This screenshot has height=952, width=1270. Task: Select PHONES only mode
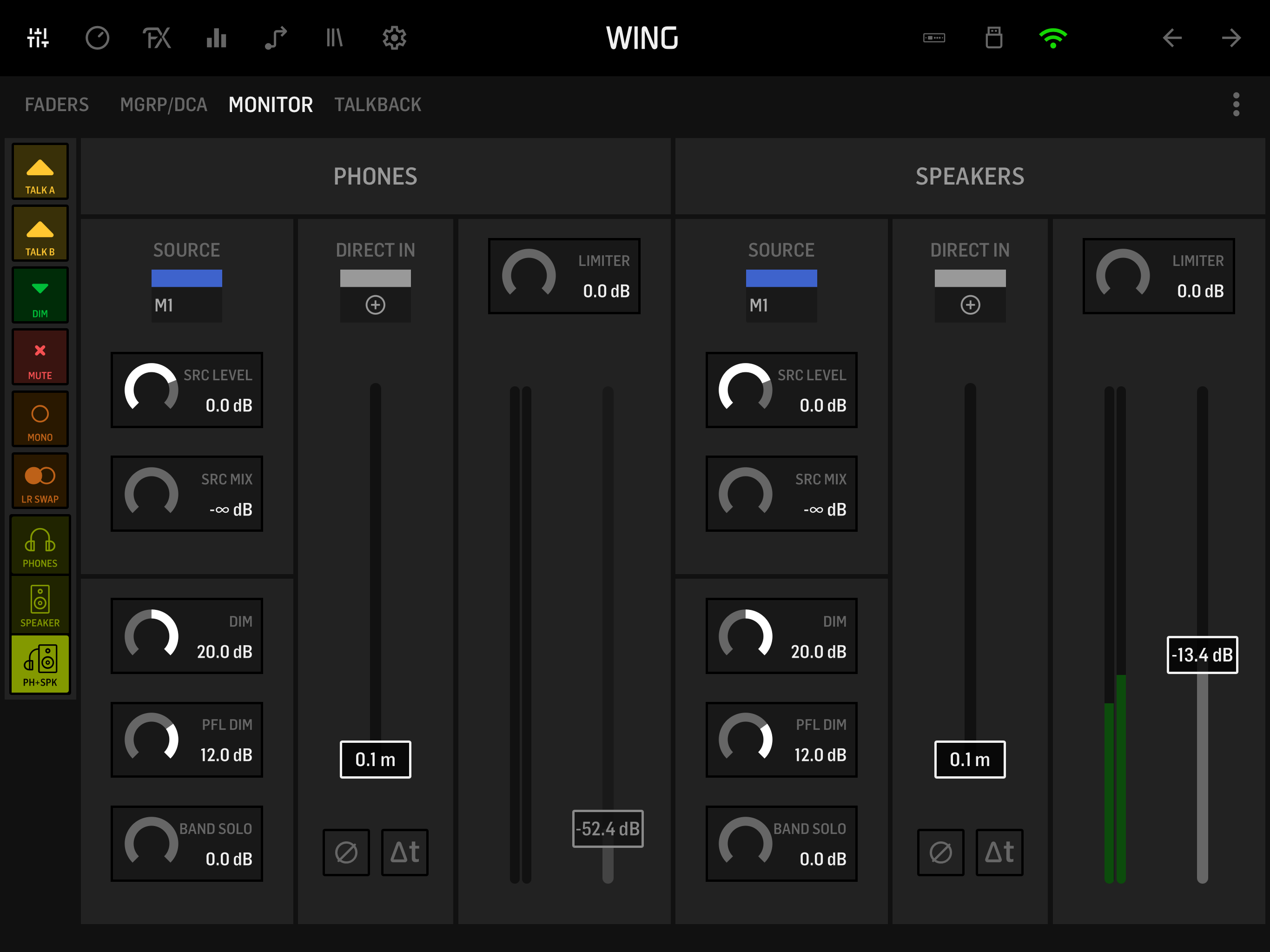(40, 545)
